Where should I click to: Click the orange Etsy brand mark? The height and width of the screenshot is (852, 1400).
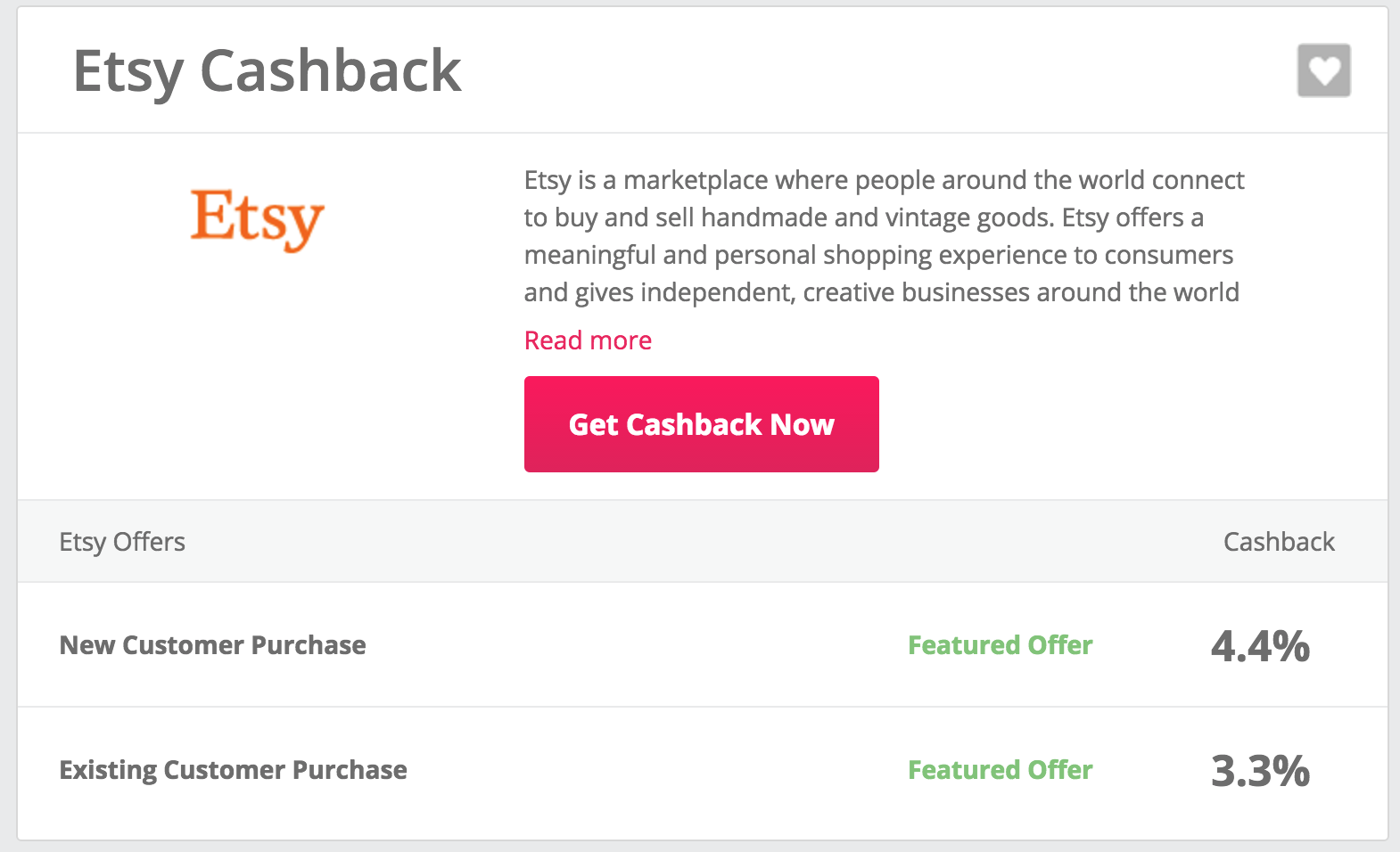(x=257, y=220)
